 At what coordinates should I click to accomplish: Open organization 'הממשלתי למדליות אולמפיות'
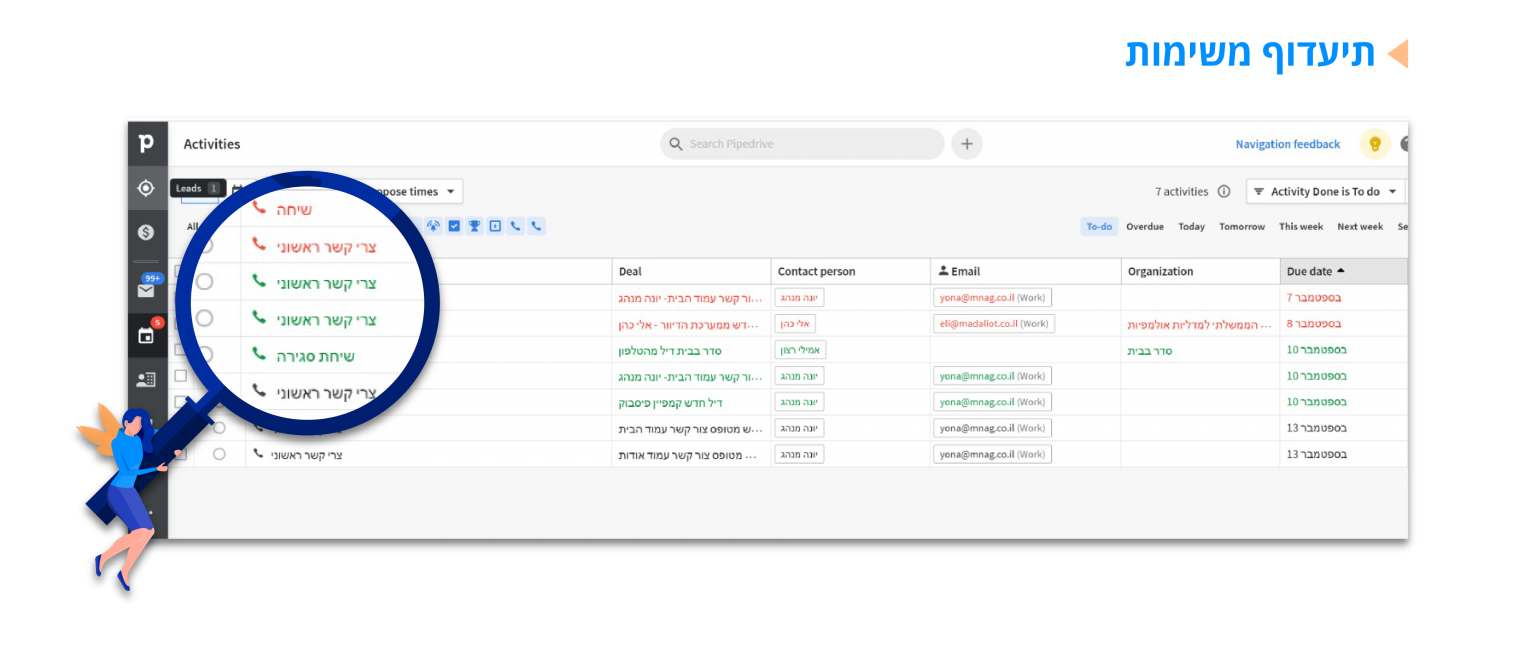1200,324
